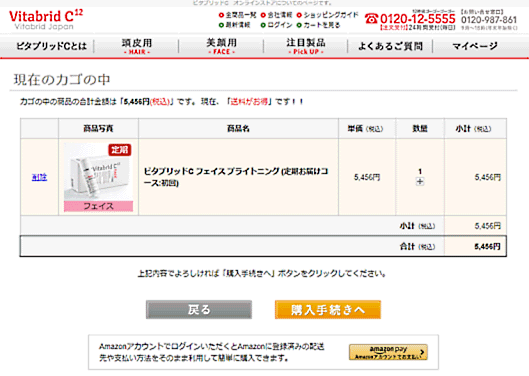
Task: Open the よくあるご質問 menu
Action: (x=390, y=46)
